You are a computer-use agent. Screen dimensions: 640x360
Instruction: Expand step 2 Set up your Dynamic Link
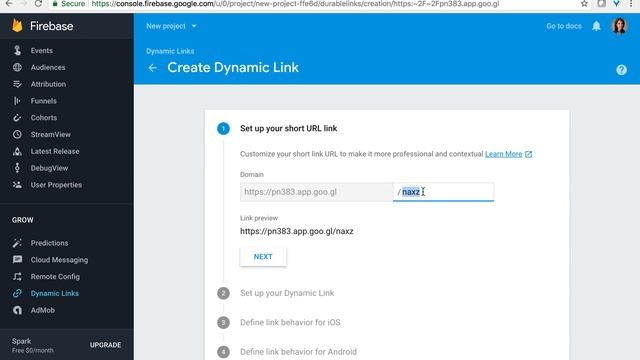287,293
